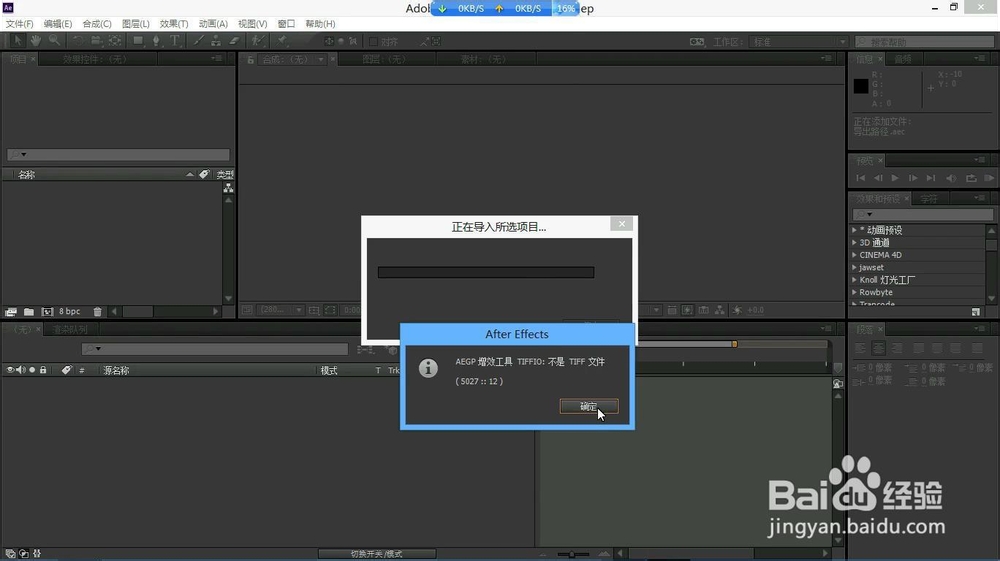Click the import progress bar
Image resolution: width=1000 pixels, height=561 pixels.
coord(486,272)
